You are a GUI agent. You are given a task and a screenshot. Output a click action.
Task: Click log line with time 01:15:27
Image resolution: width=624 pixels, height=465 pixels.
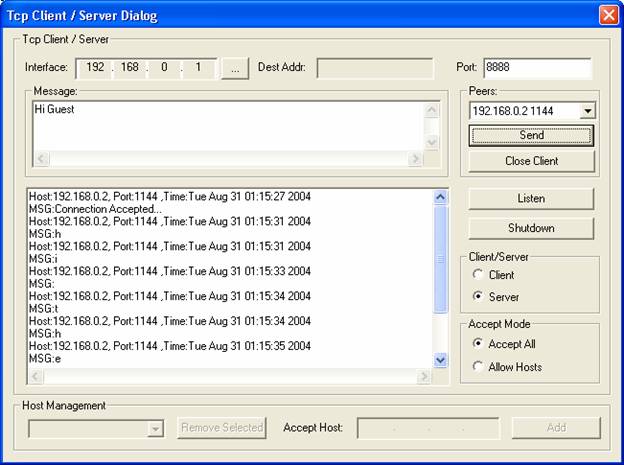click(170, 196)
